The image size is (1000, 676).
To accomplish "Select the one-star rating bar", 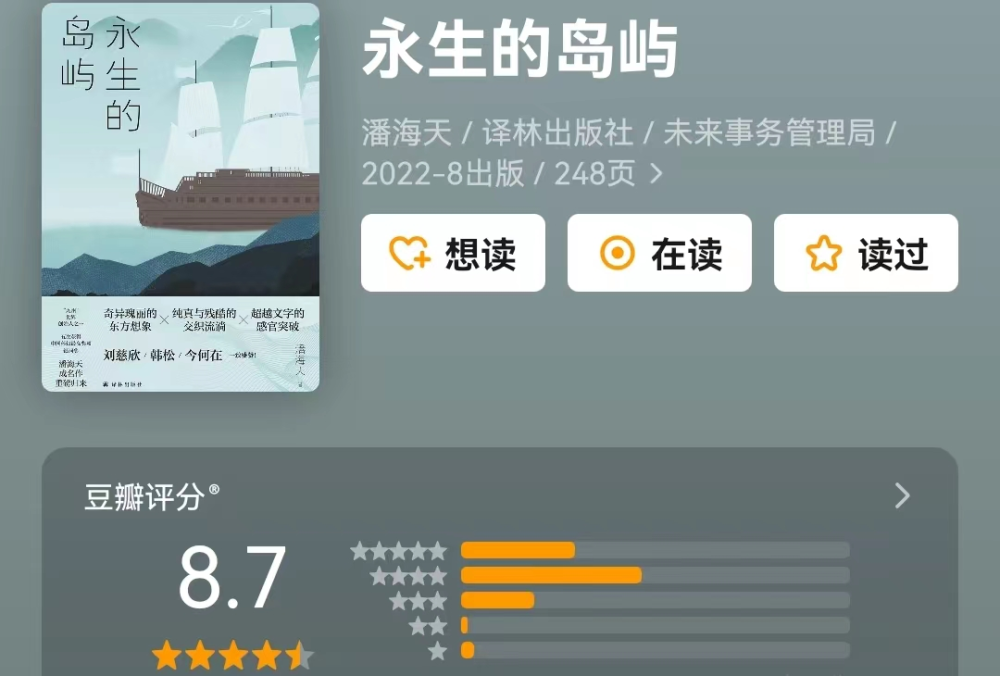I will point(655,650).
